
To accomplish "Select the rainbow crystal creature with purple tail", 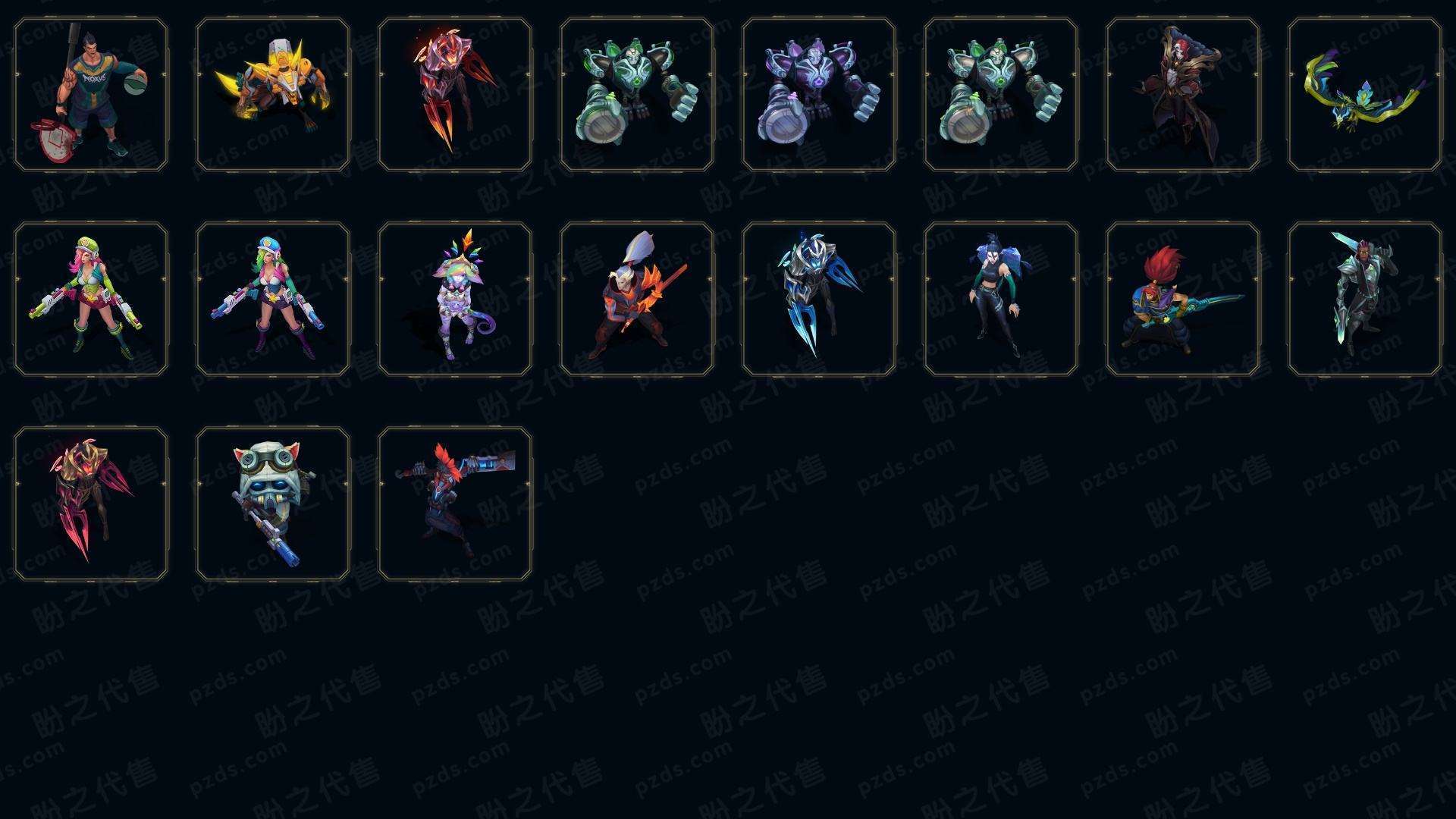I will 455,299.
